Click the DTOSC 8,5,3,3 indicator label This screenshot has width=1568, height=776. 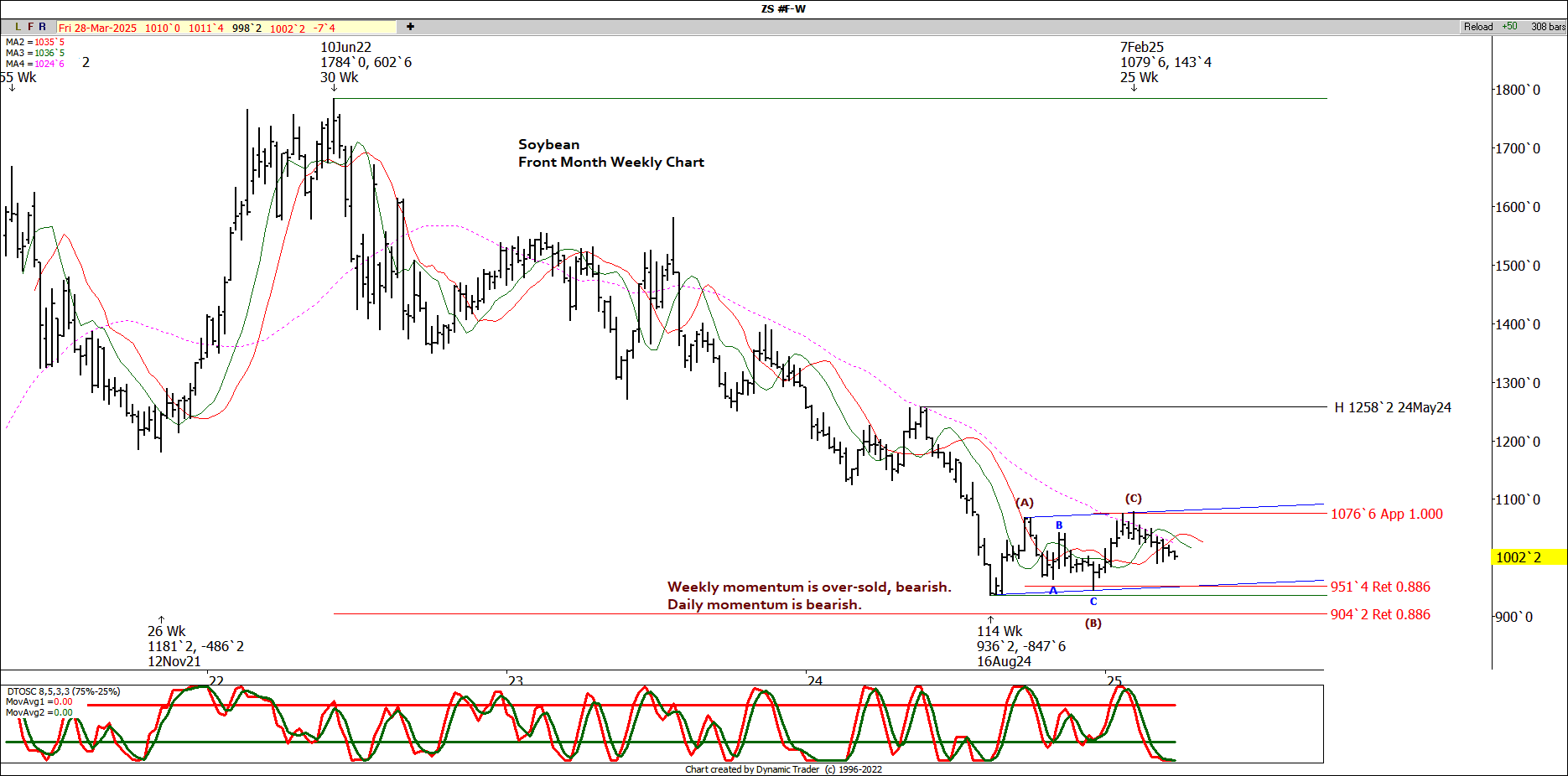[64, 691]
